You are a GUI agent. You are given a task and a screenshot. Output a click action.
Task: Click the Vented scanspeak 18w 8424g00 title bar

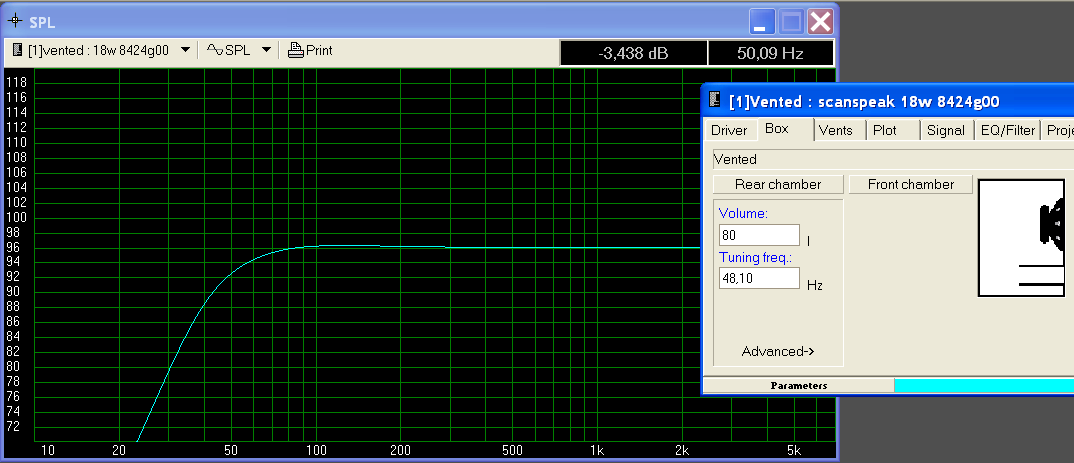888,101
